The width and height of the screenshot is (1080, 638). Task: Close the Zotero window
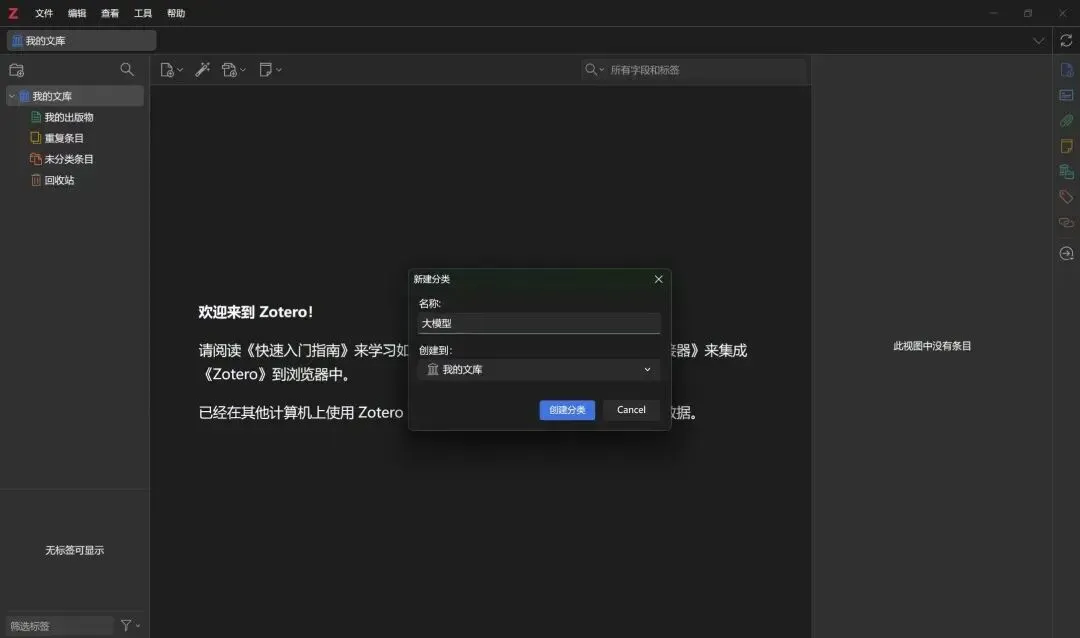click(1062, 13)
